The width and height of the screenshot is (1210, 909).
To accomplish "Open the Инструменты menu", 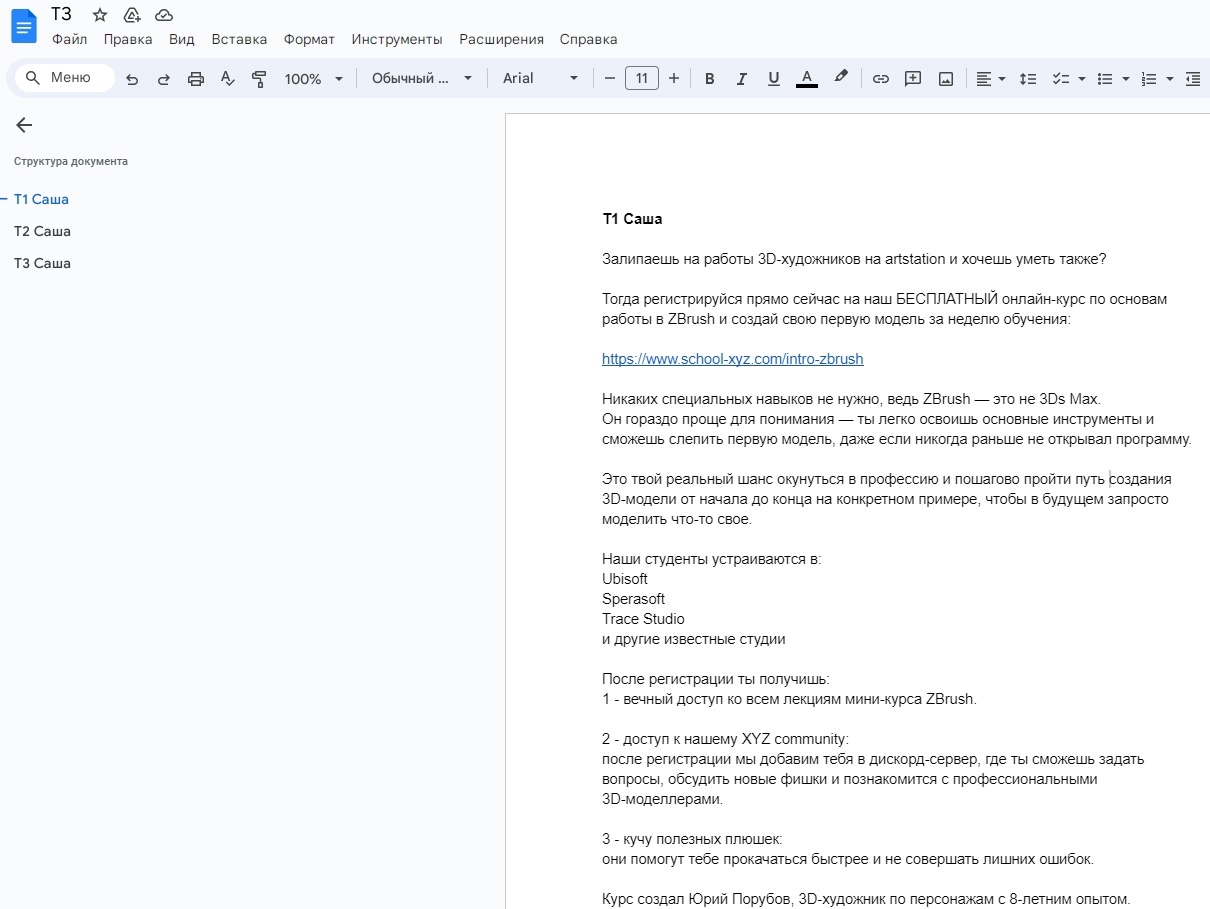I will (397, 39).
